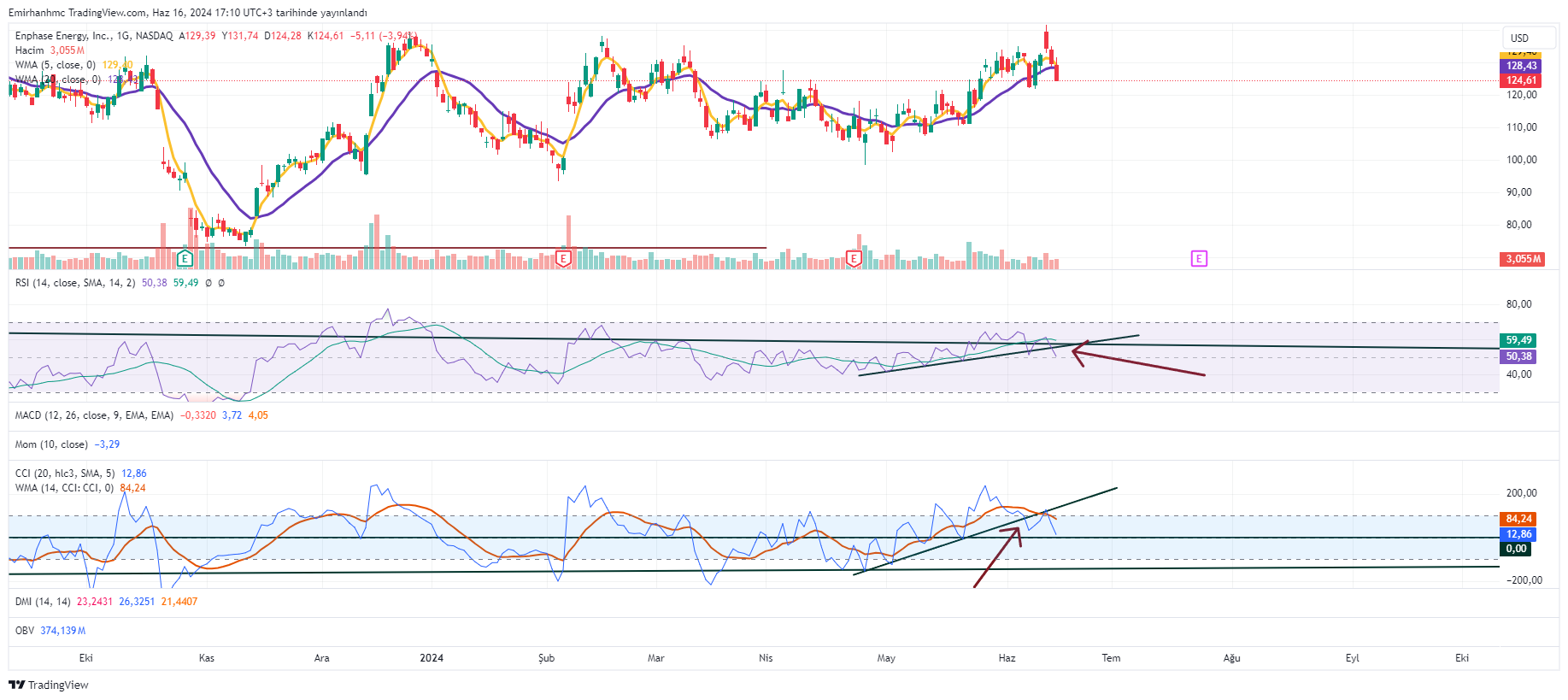Click the Ağu label on the time axis
Screen dimensions: 1568x700
(x=1231, y=658)
